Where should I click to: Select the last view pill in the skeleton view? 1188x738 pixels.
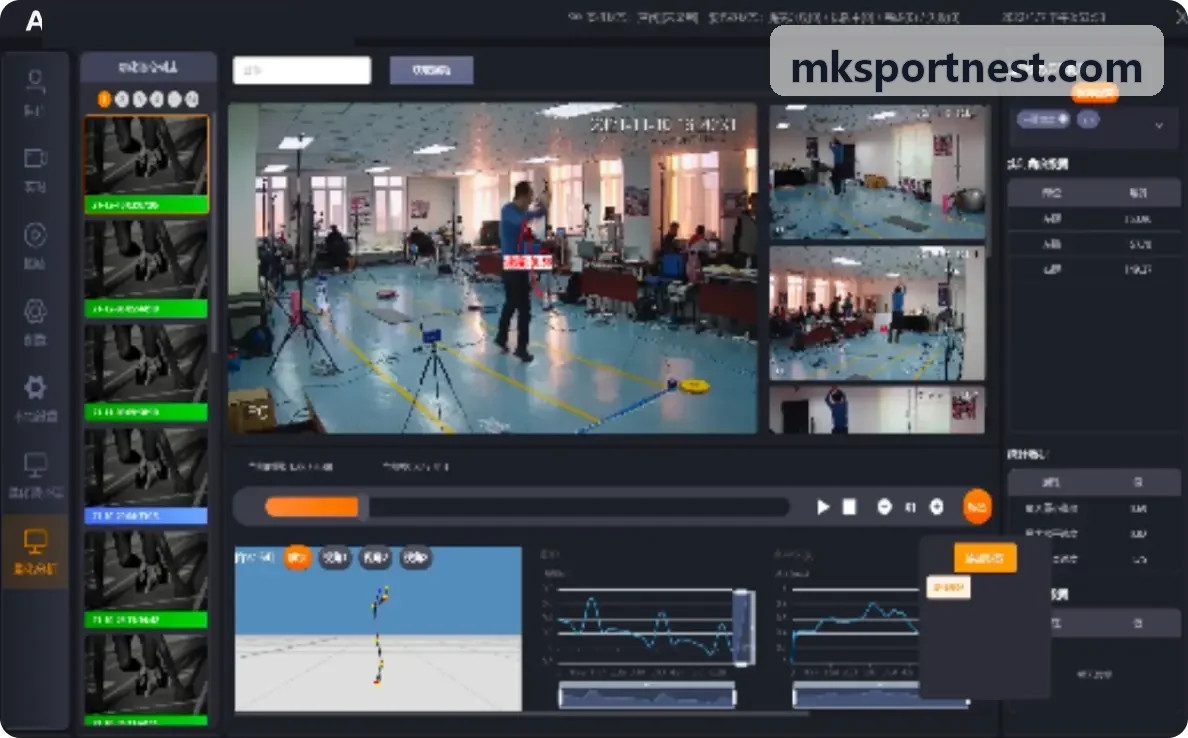pos(415,558)
